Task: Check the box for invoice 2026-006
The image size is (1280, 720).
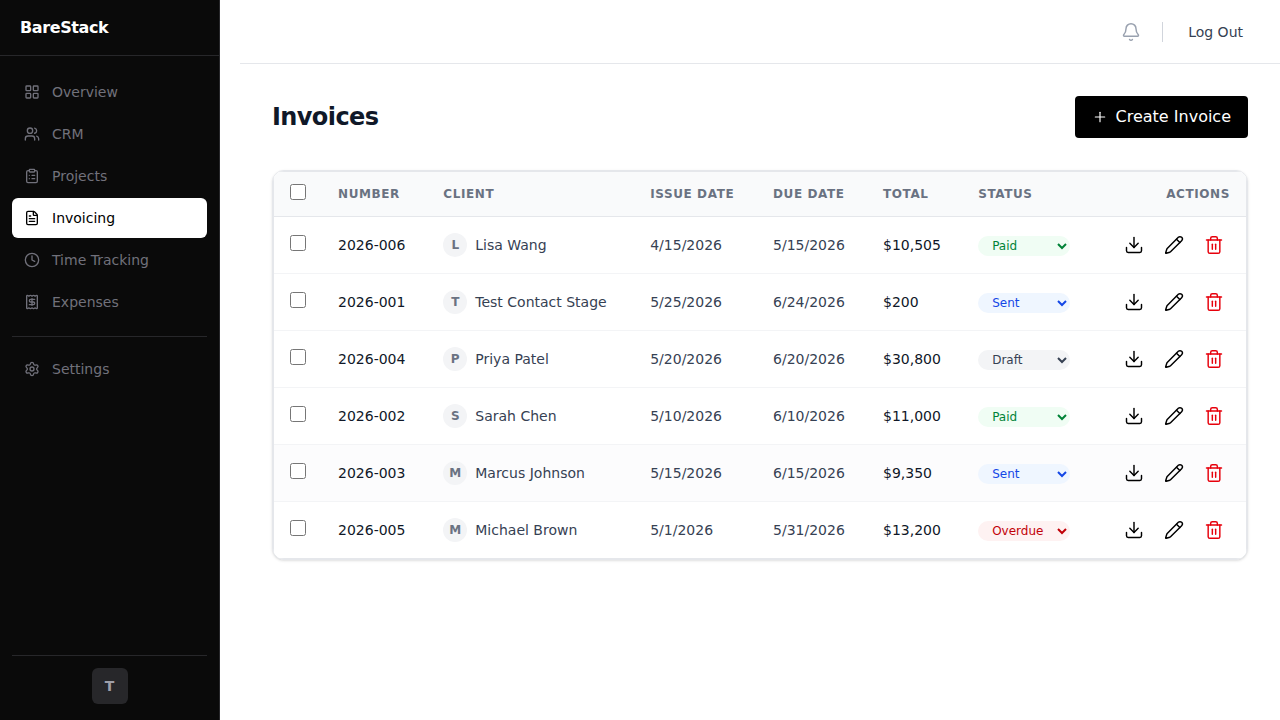Action: click(298, 243)
